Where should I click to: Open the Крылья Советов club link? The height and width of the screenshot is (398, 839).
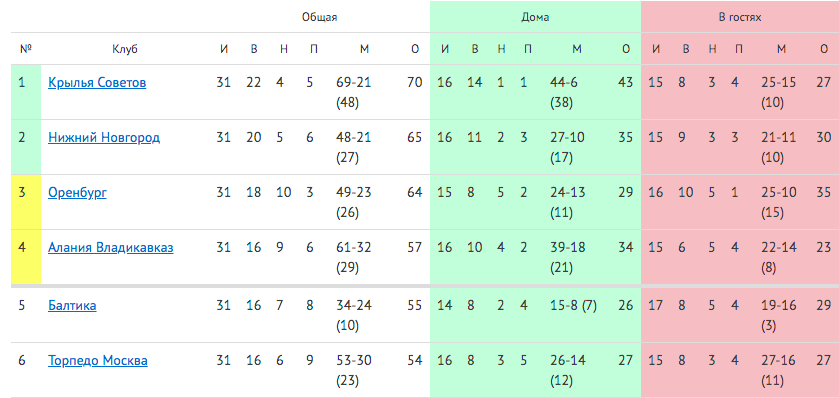(x=97, y=82)
